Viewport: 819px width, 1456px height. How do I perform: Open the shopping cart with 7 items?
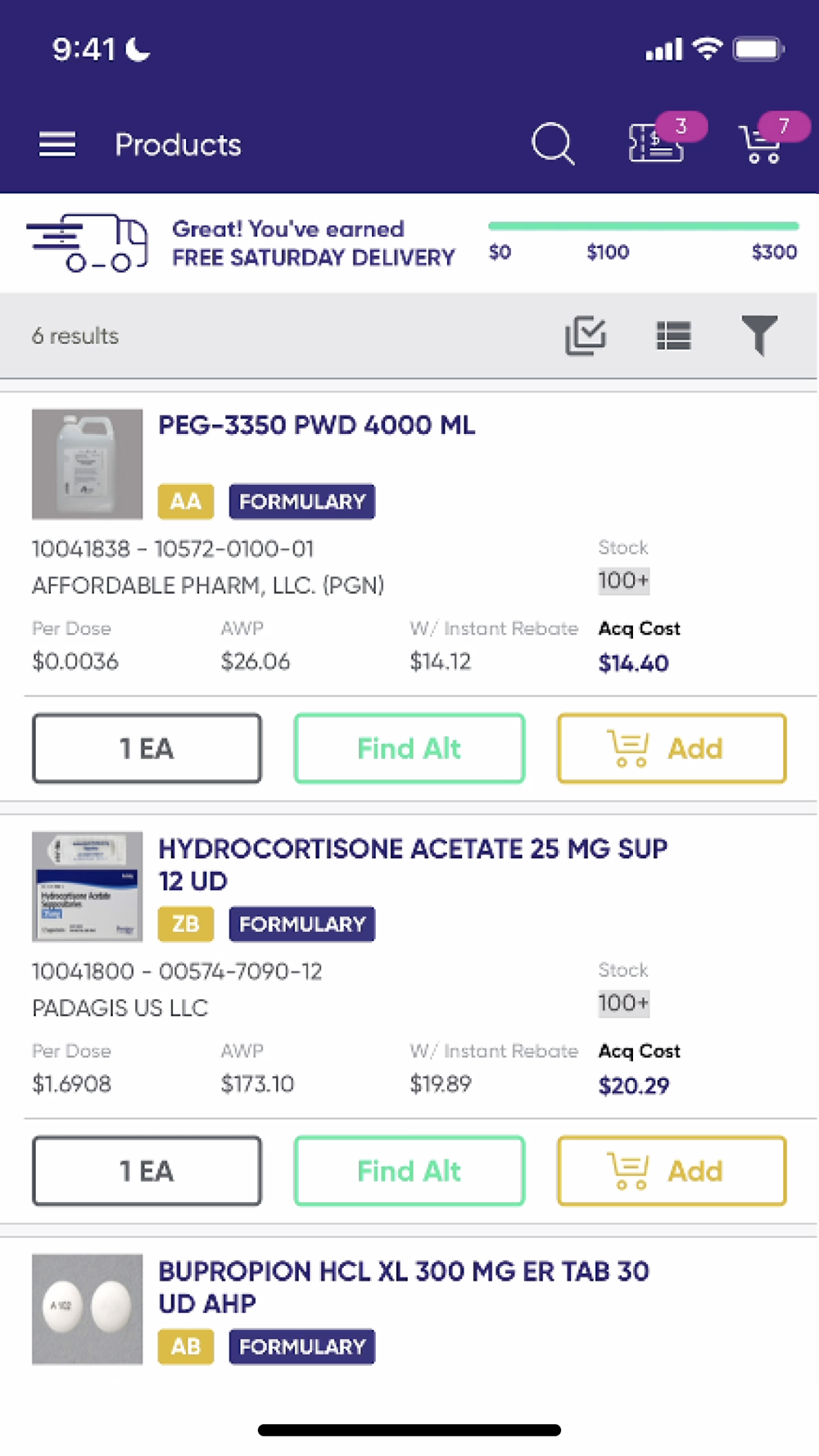(762, 144)
